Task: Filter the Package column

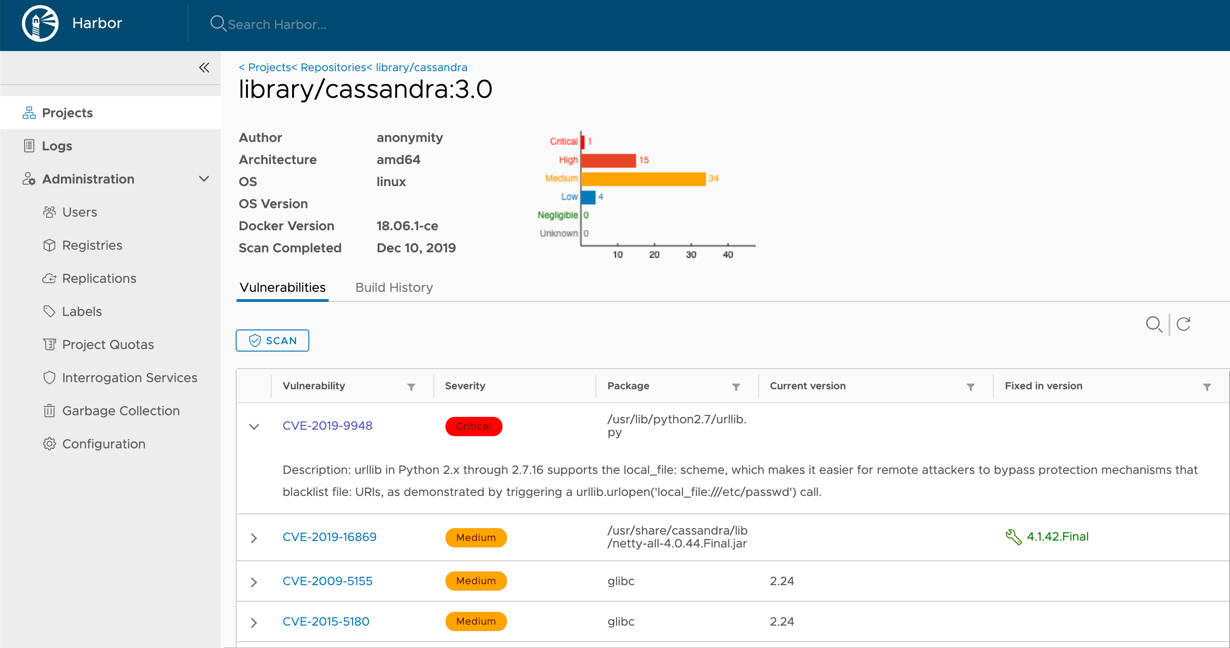Action: [736, 387]
